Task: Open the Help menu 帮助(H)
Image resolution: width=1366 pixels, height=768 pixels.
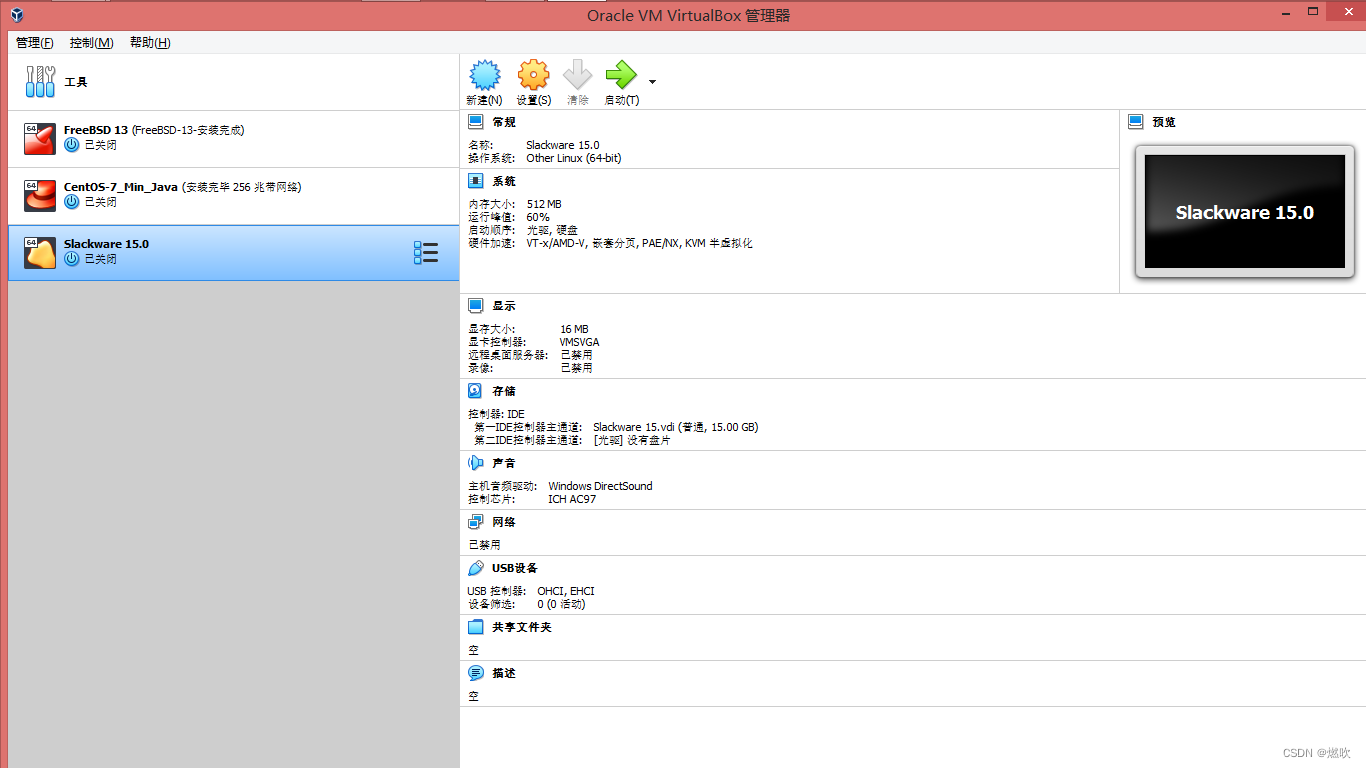Action: (150, 43)
